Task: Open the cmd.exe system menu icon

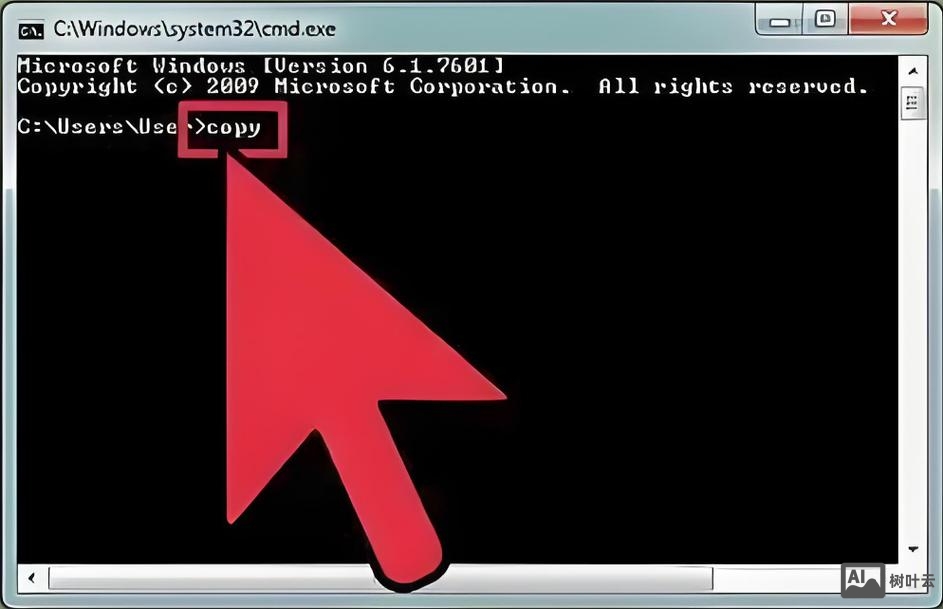Action: (x=31, y=30)
